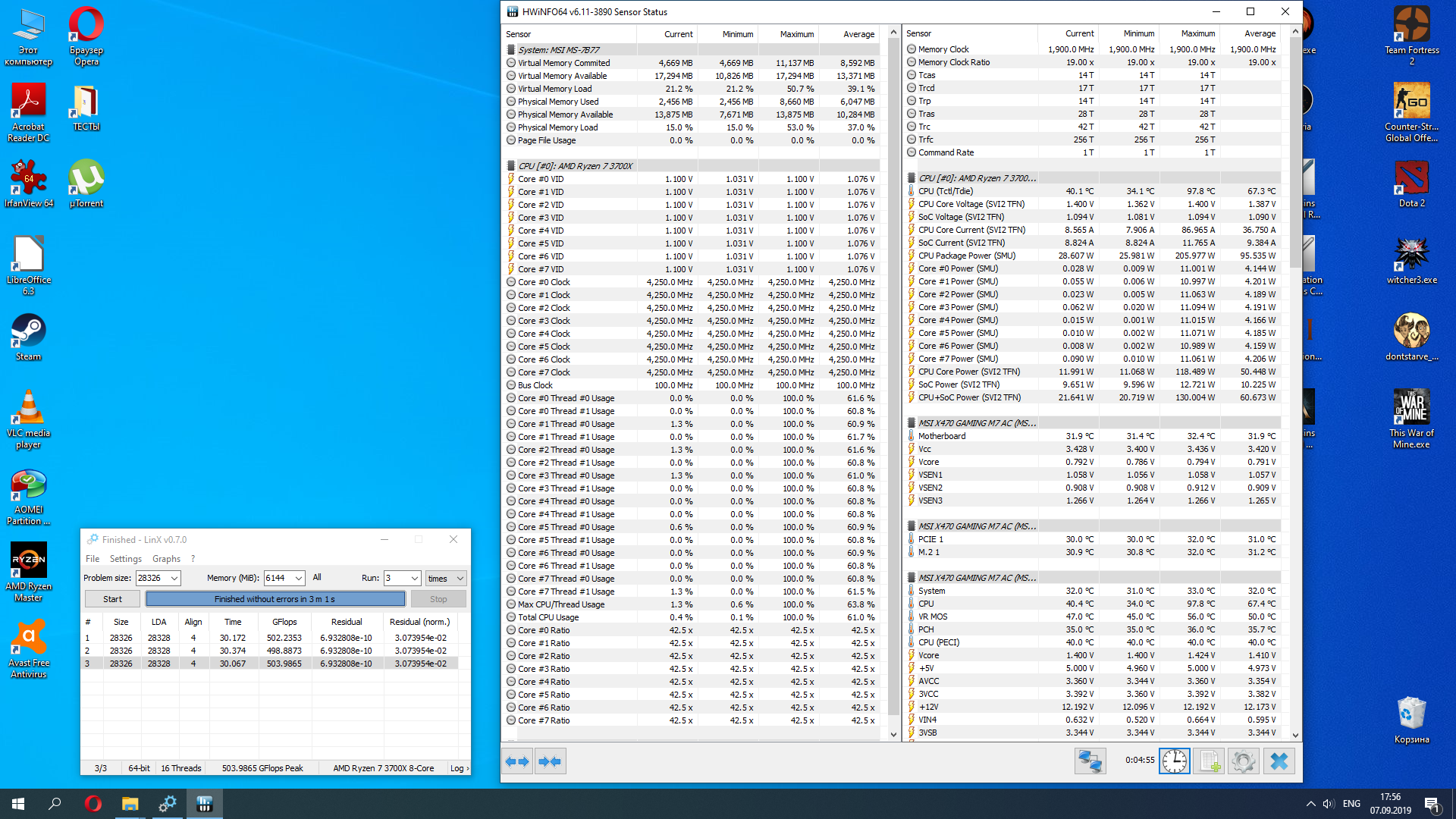Click the LinX taskbar icon
The image size is (1456, 819).
pyautogui.click(x=167, y=804)
